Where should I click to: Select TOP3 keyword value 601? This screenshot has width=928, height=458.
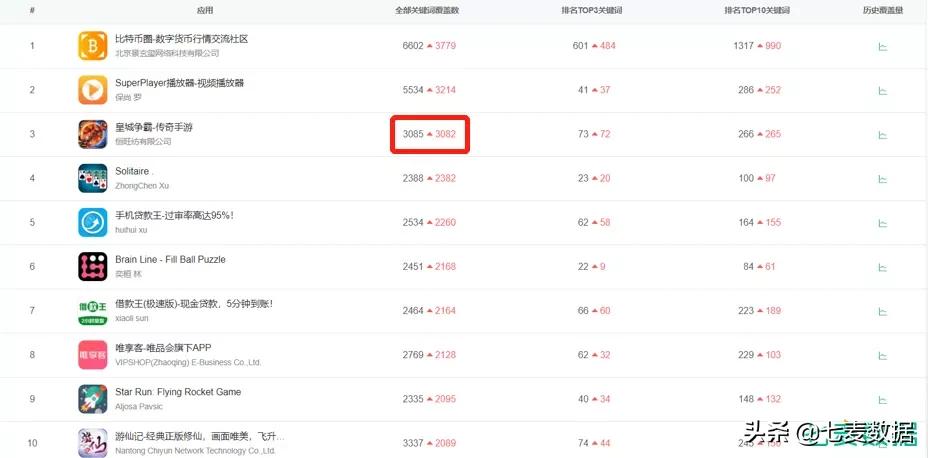tap(581, 46)
